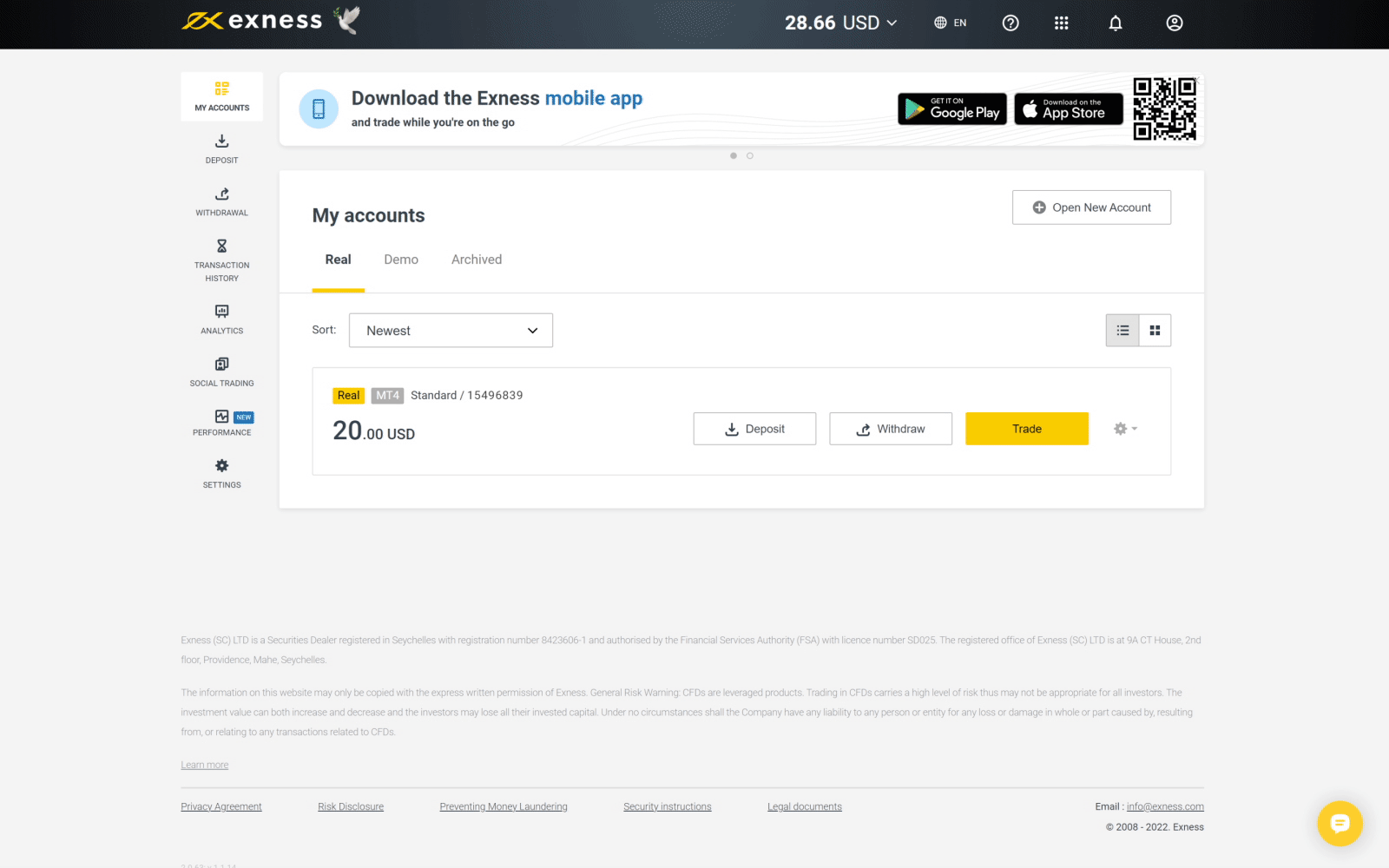1389x868 pixels.
Task: Close the mobile app banner
Action: point(1197,80)
